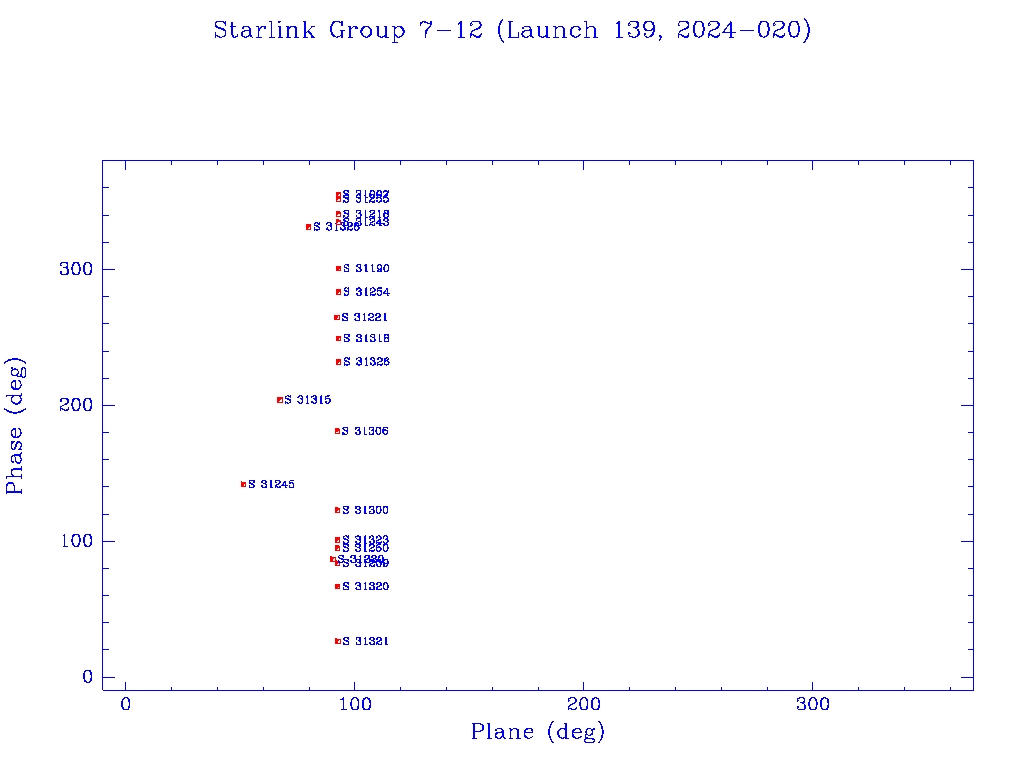Select the 'S 31315' satellite label
The width and height of the screenshot is (1024, 768).
coord(308,400)
